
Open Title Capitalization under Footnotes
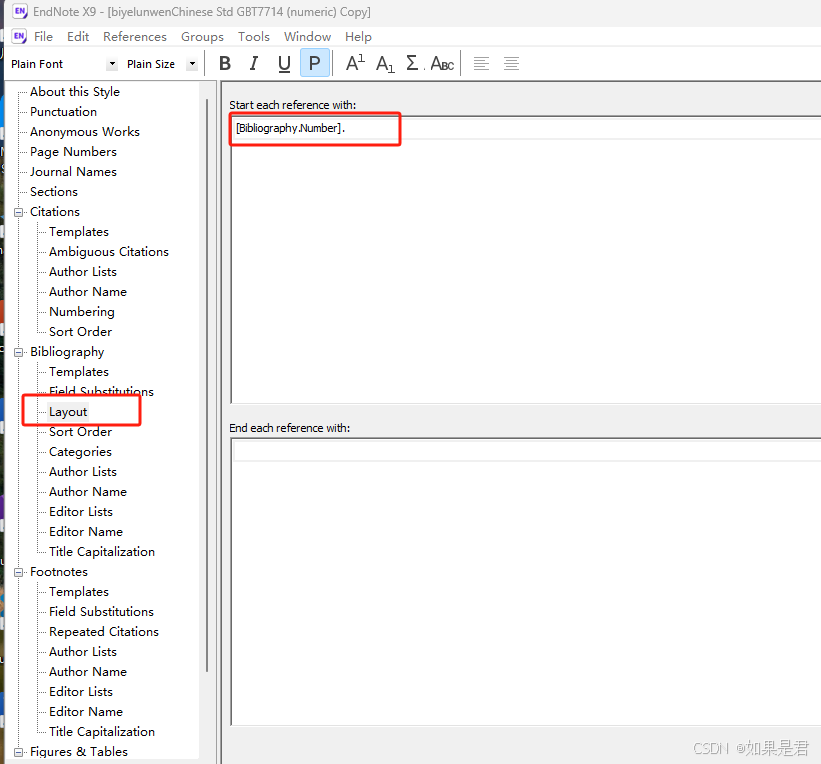[102, 732]
